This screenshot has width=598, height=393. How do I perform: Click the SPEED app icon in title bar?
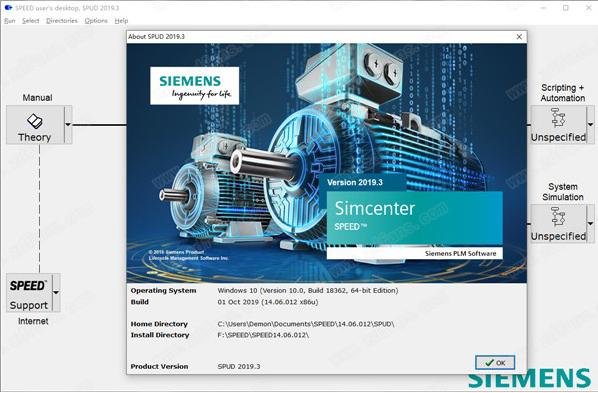click(x=8, y=7)
